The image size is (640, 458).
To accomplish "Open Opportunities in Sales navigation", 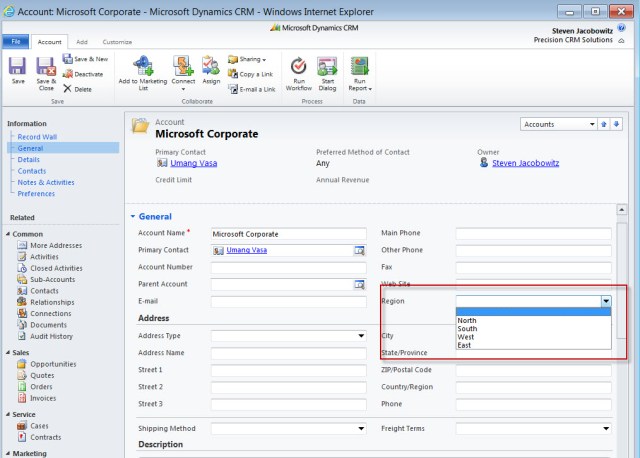I will [x=53, y=364].
